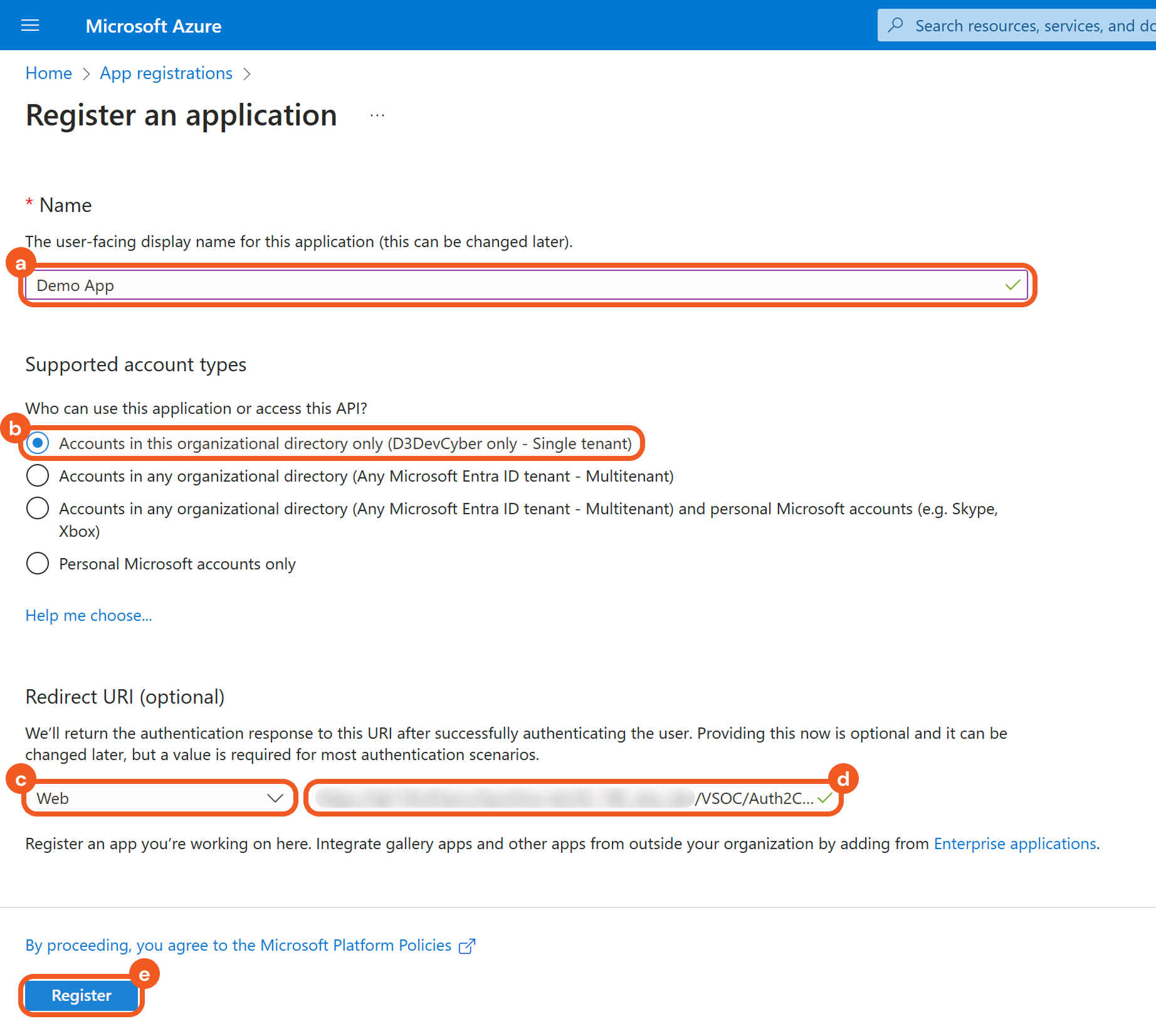Expand the Web platform dropdown
Viewport: 1156px width, 1036px height.
coord(159,798)
